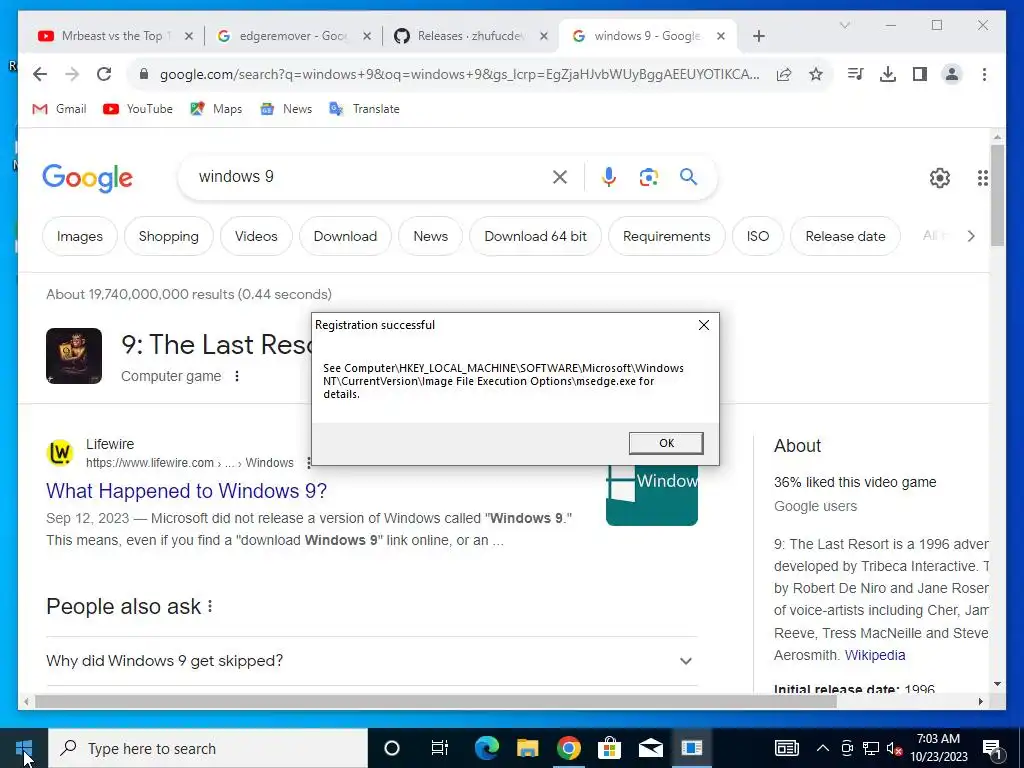Open "What Happened to Windows 9?" link
Viewport: 1024px width, 768px height.
[186, 490]
